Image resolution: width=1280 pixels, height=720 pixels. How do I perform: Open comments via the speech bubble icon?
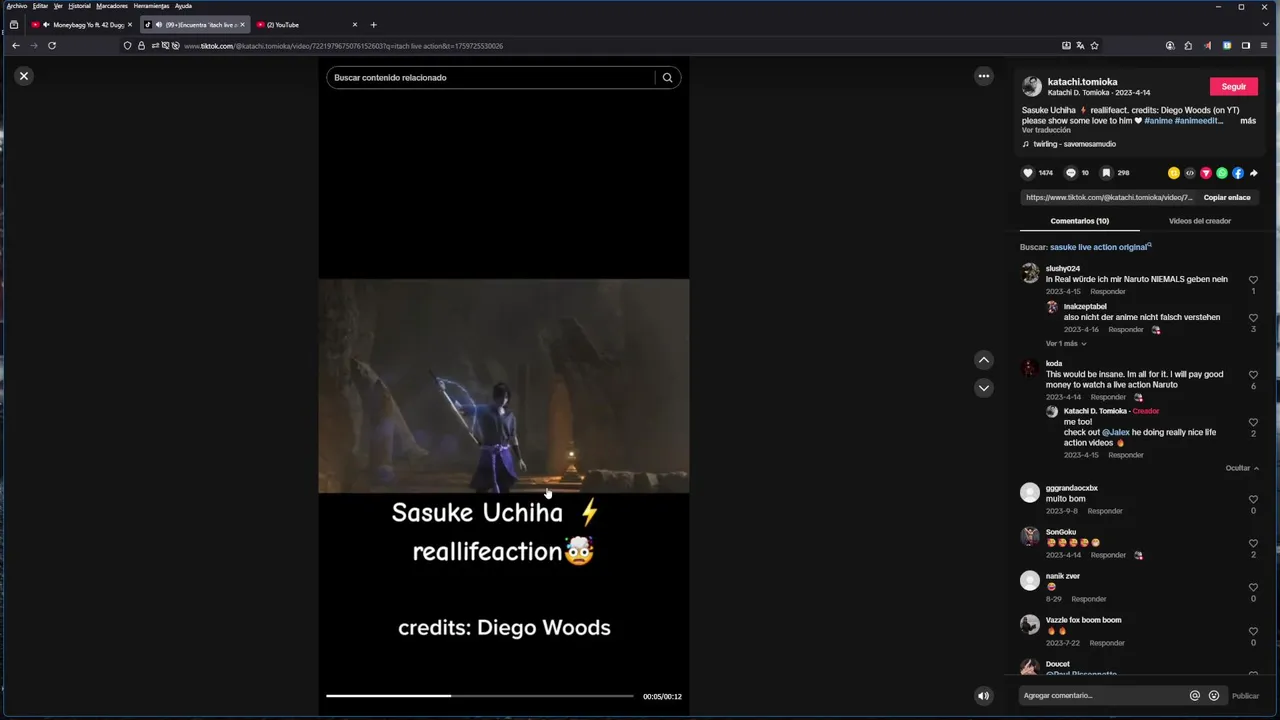pos(1071,173)
